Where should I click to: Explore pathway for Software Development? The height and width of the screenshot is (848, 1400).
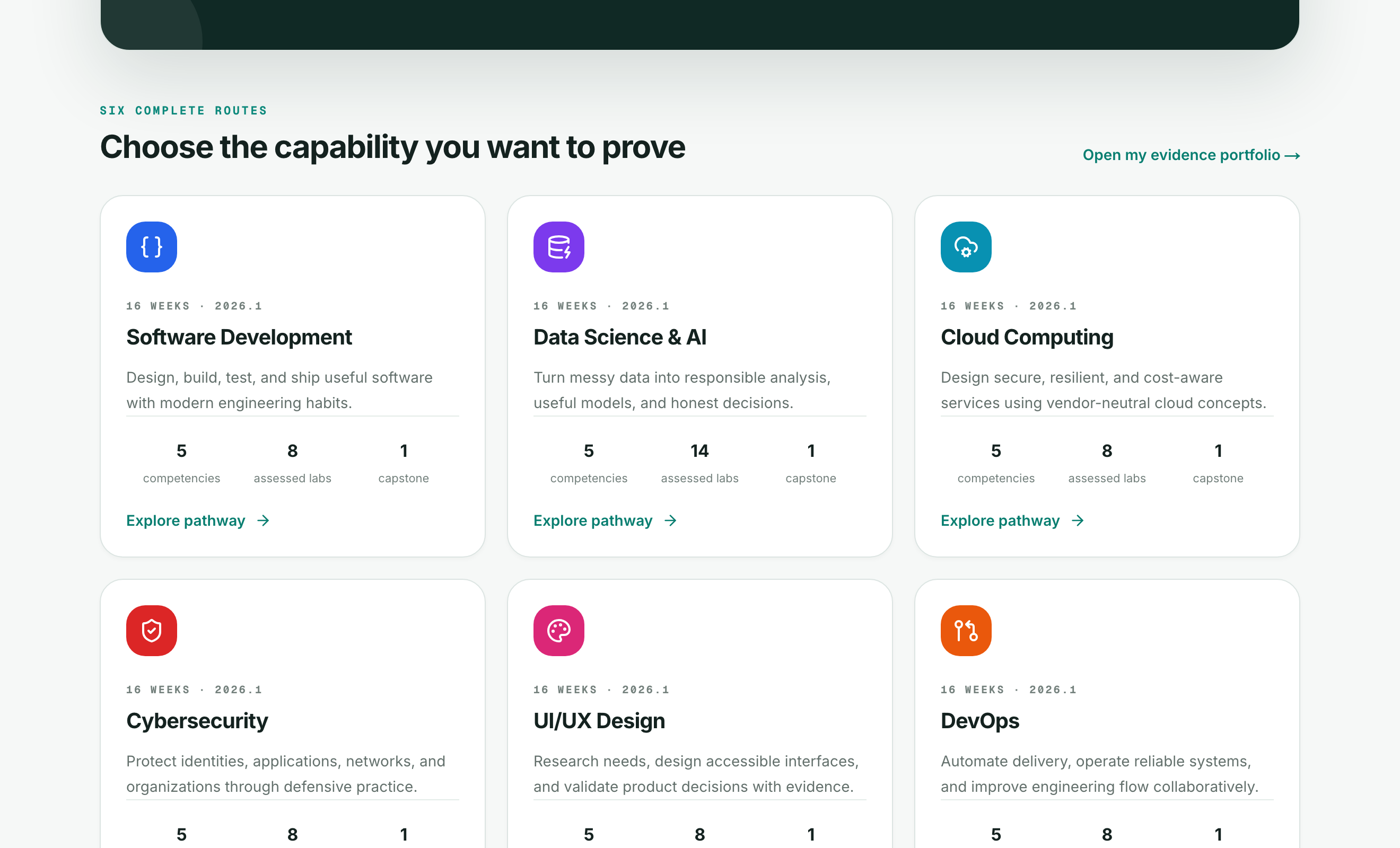tap(198, 520)
